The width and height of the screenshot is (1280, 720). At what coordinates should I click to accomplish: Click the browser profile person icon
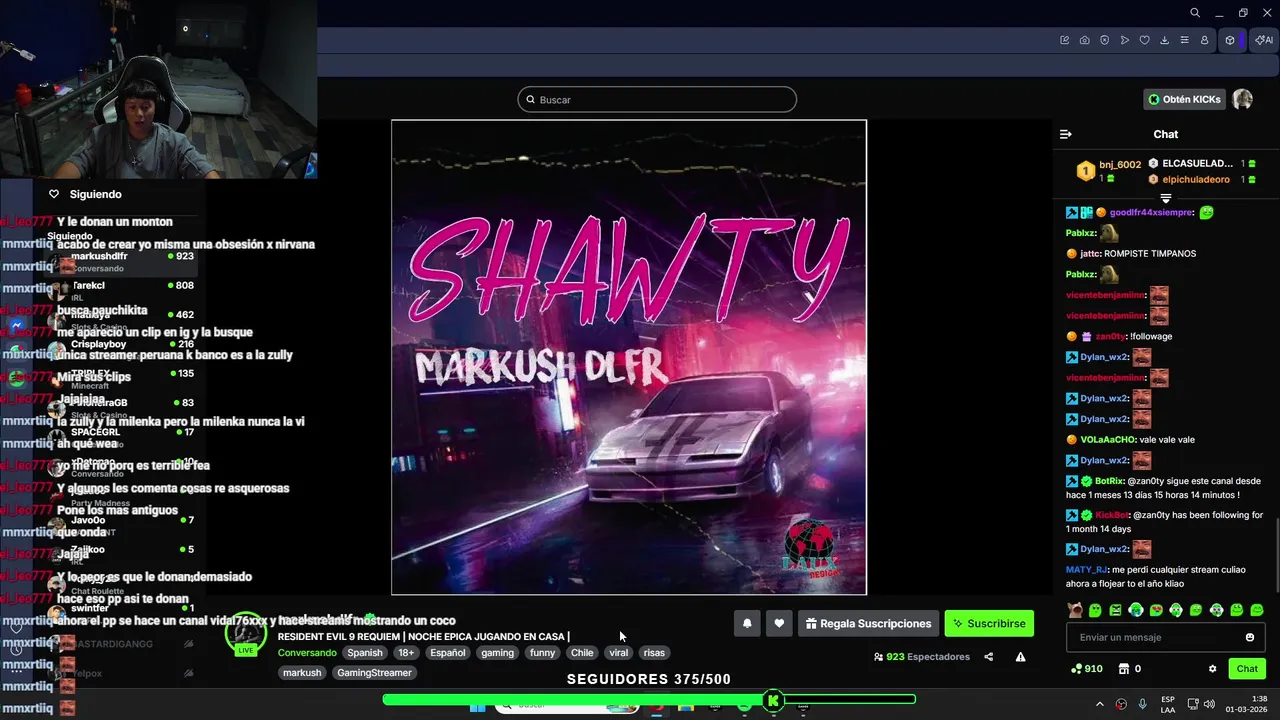[x=1205, y=40]
